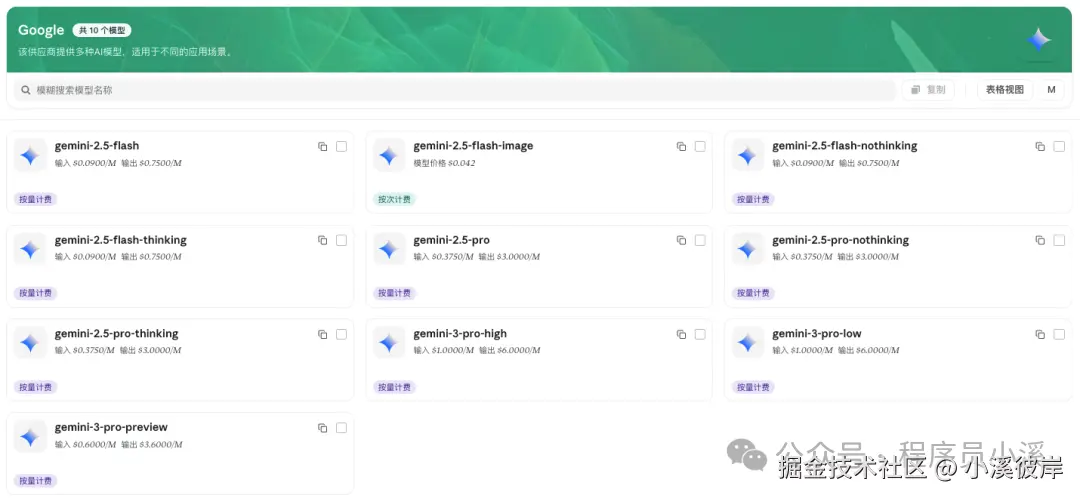The height and width of the screenshot is (498, 1080).
Task: Click the Gemini logo on gemini-2.5-flash-thinking card
Action: (x=30, y=249)
